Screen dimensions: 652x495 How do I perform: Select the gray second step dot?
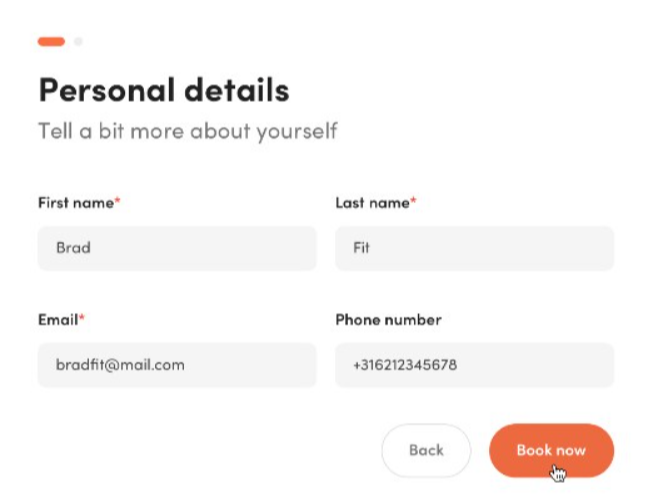[x=78, y=42]
